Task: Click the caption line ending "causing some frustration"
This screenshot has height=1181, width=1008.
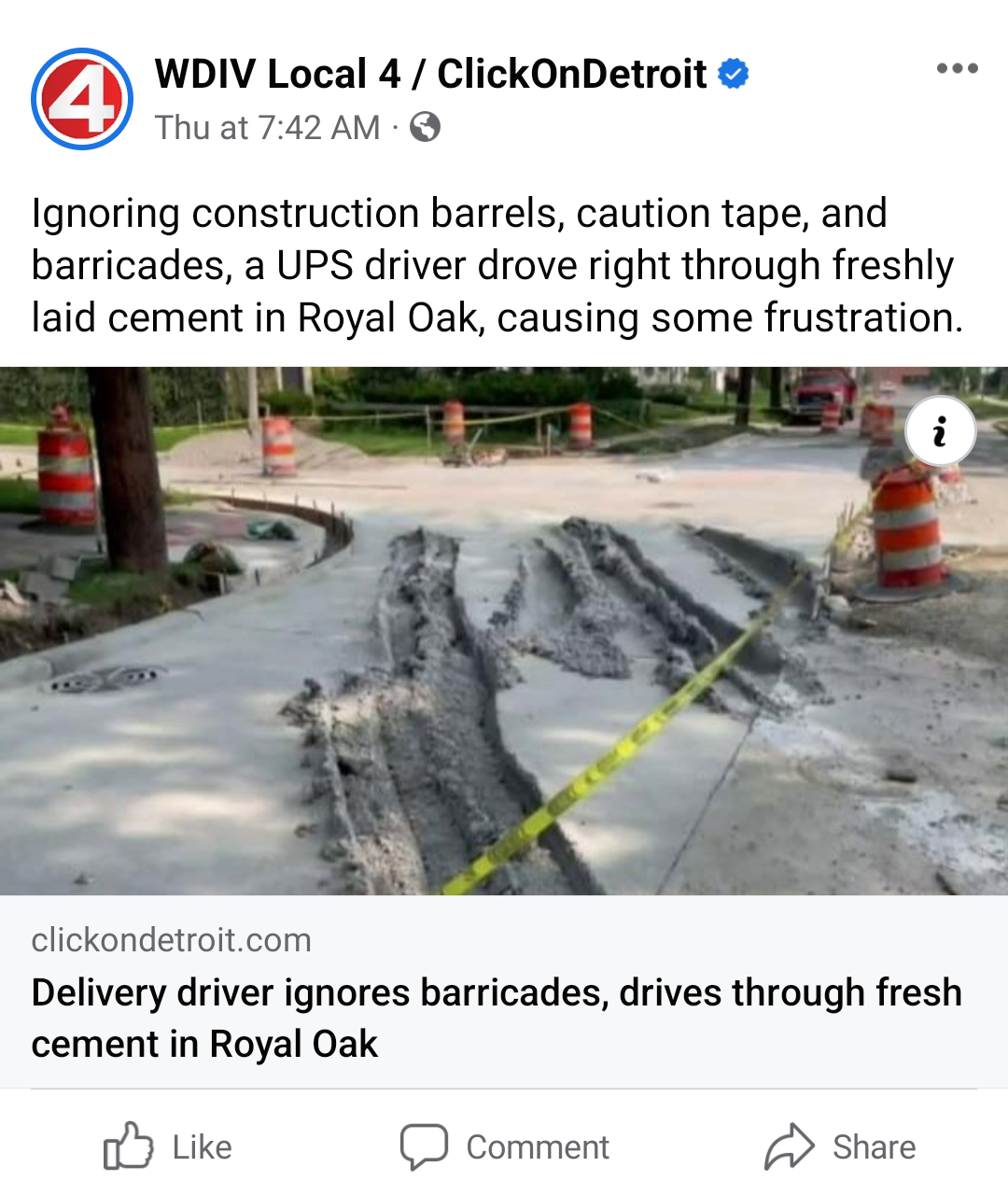Action: (x=497, y=317)
